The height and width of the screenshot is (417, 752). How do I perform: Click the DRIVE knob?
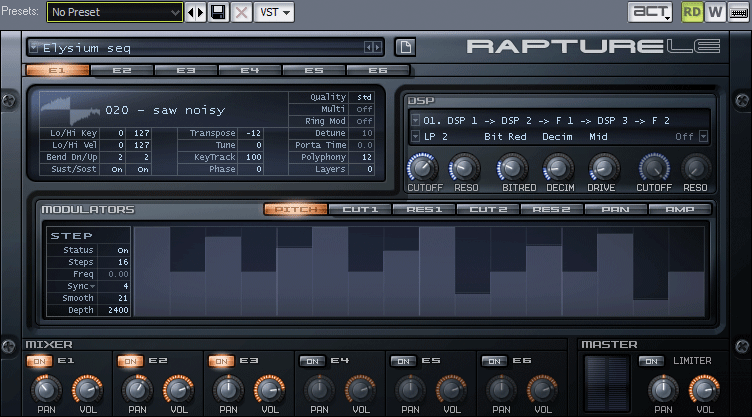tap(604, 168)
